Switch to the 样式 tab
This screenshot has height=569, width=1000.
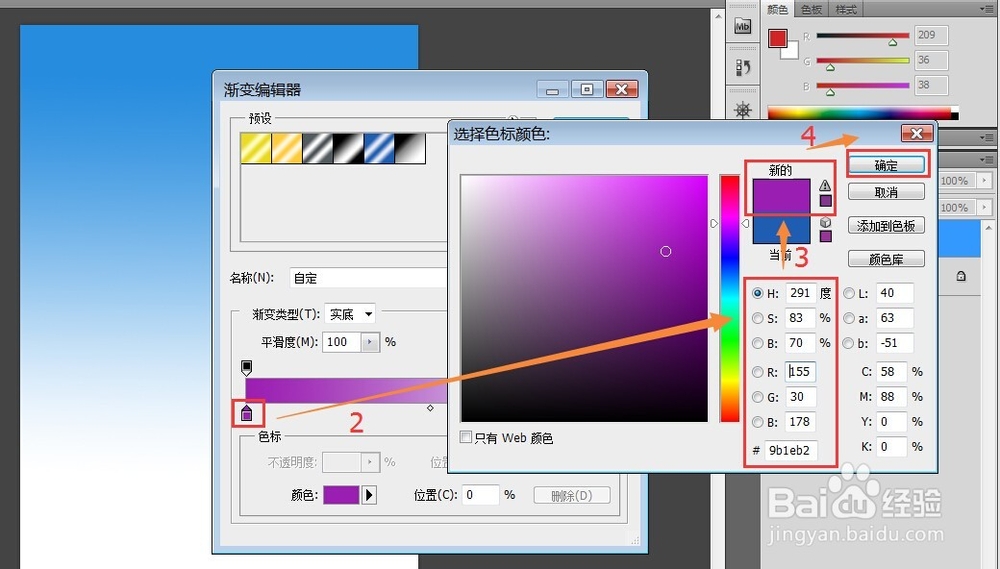[846, 10]
